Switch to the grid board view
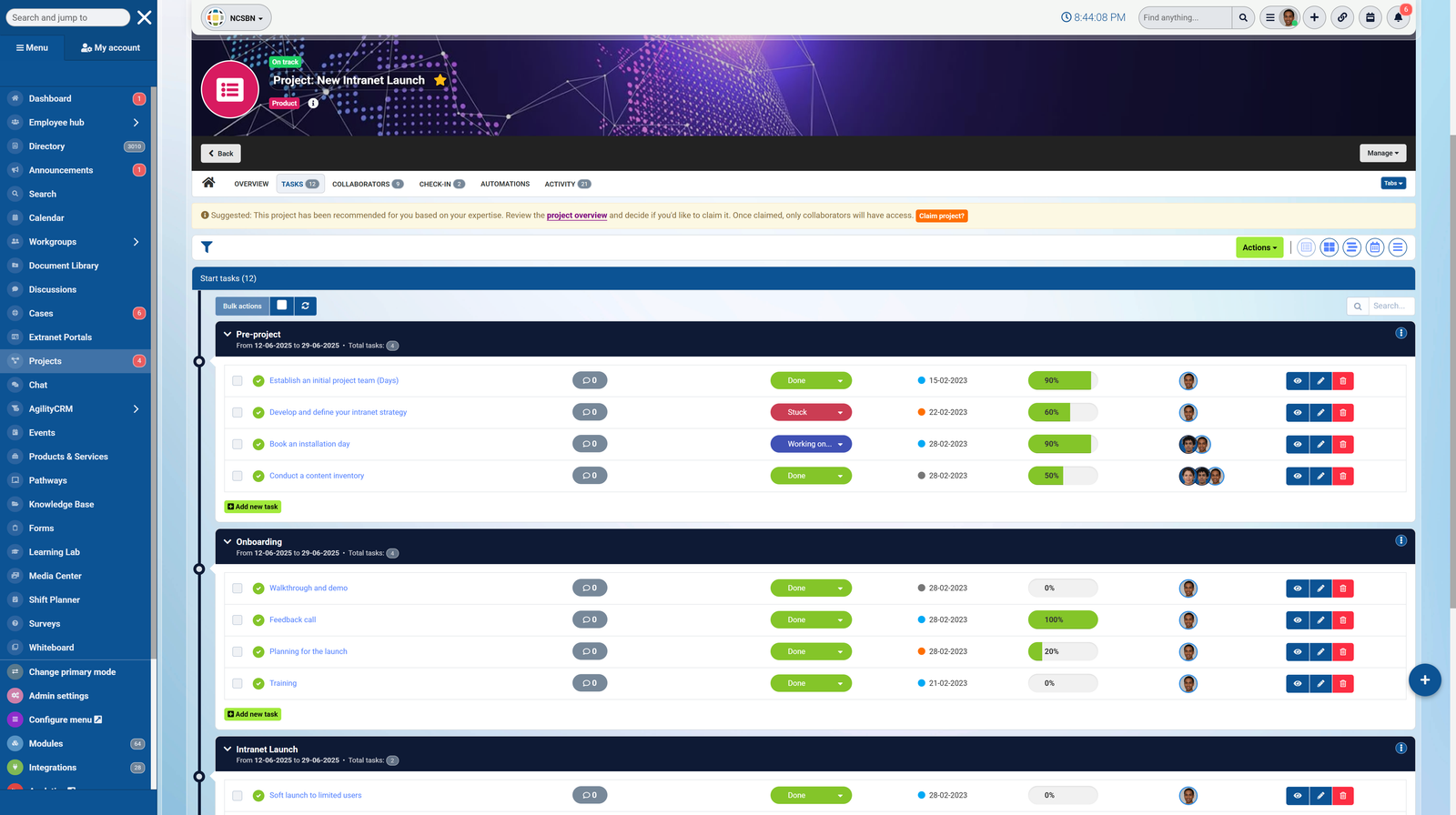Viewport: 1456px width, 815px height. click(1329, 247)
